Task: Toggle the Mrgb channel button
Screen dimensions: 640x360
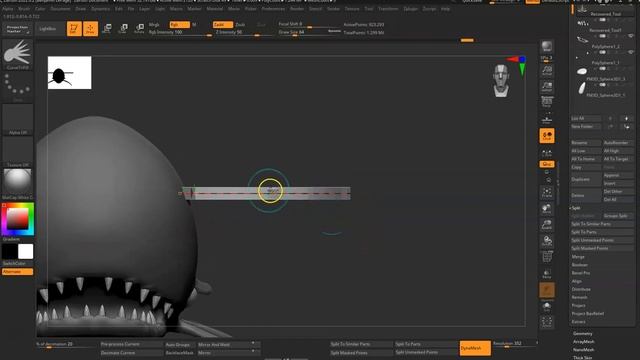Action: click(154, 24)
